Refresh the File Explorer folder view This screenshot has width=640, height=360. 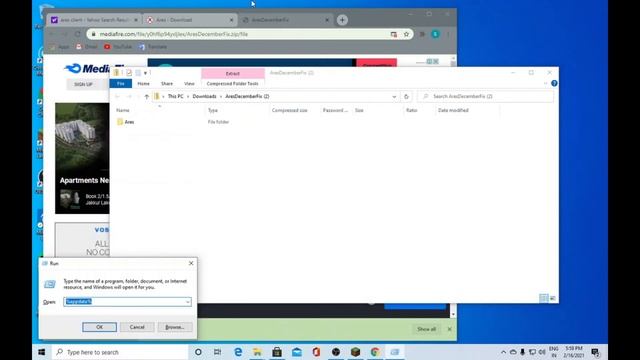coord(406,97)
